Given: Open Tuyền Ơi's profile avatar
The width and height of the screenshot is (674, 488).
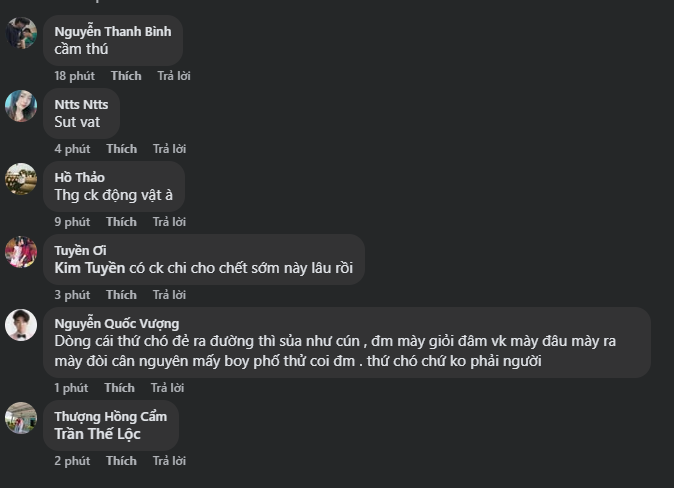Looking at the screenshot, I should tap(21, 252).
